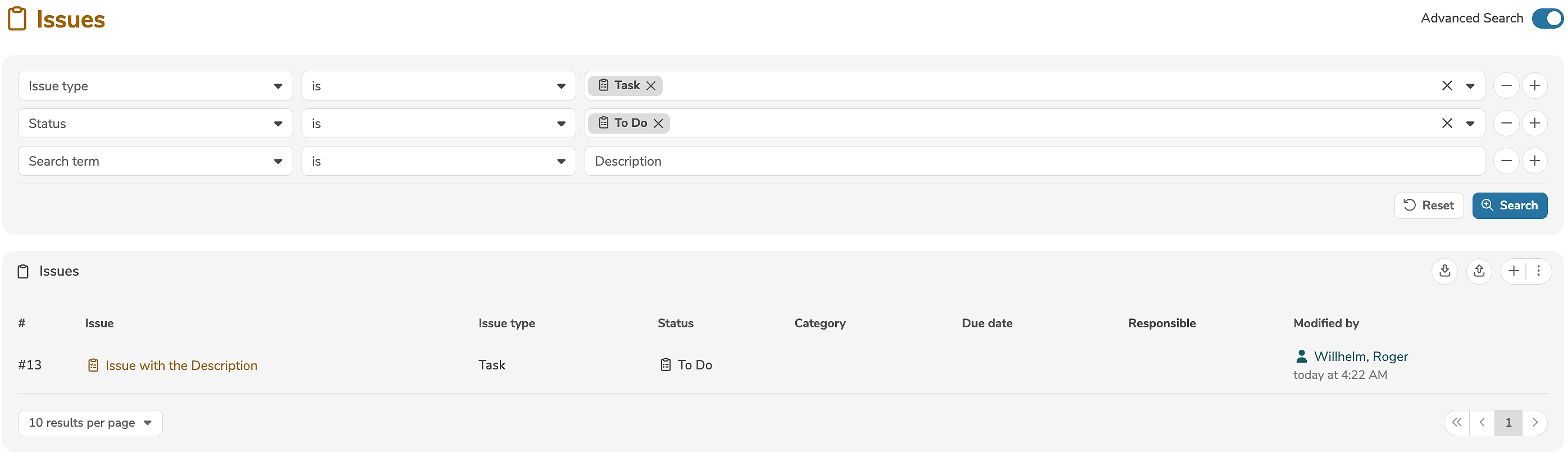Toggle the Advanced Search switch
1568x457 pixels.
[1547, 19]
